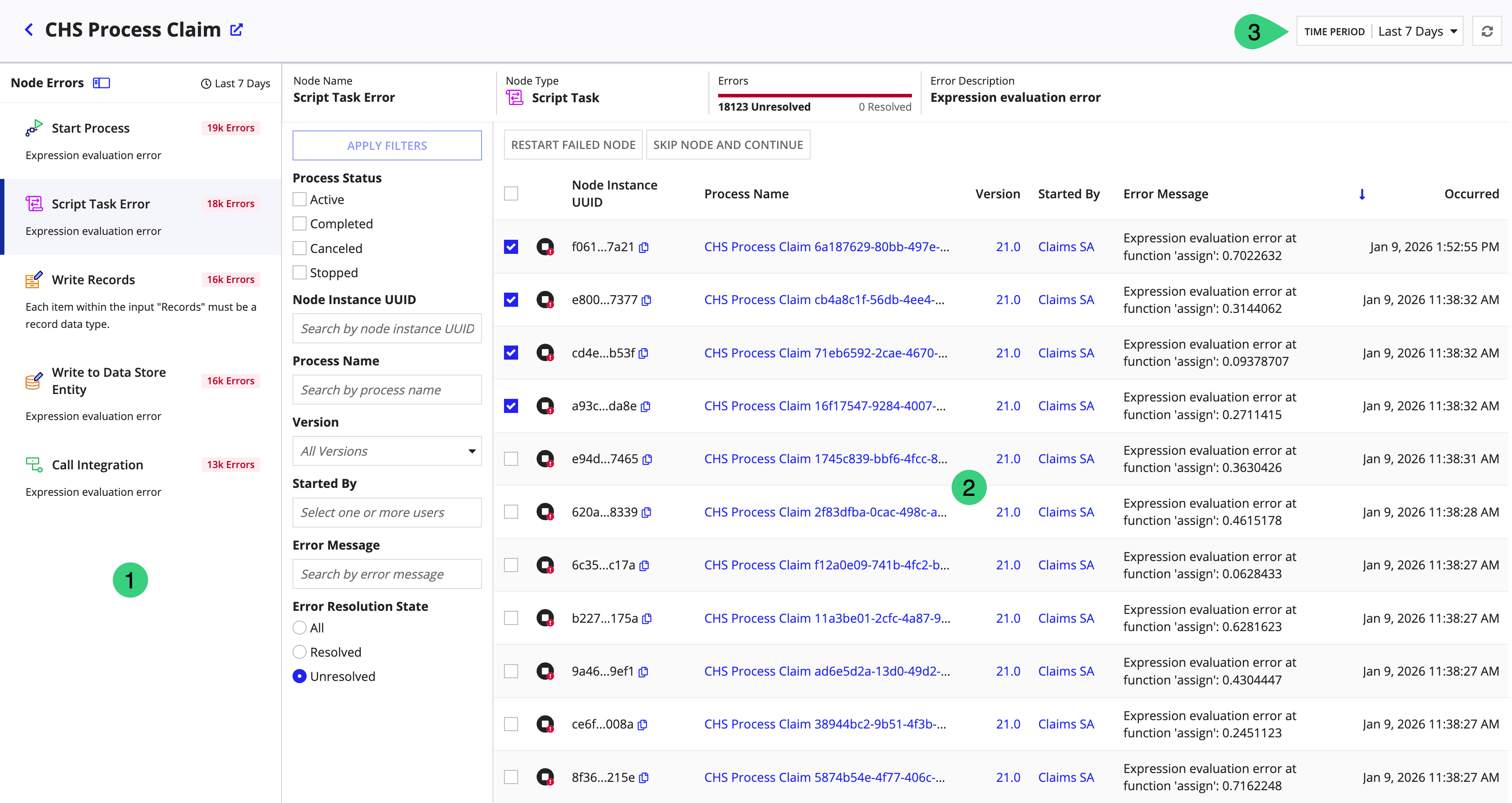The image size is (1512, 803).
Task: Open the Time Period Last 7 Days dropdown
Action: click(1379, 31)
